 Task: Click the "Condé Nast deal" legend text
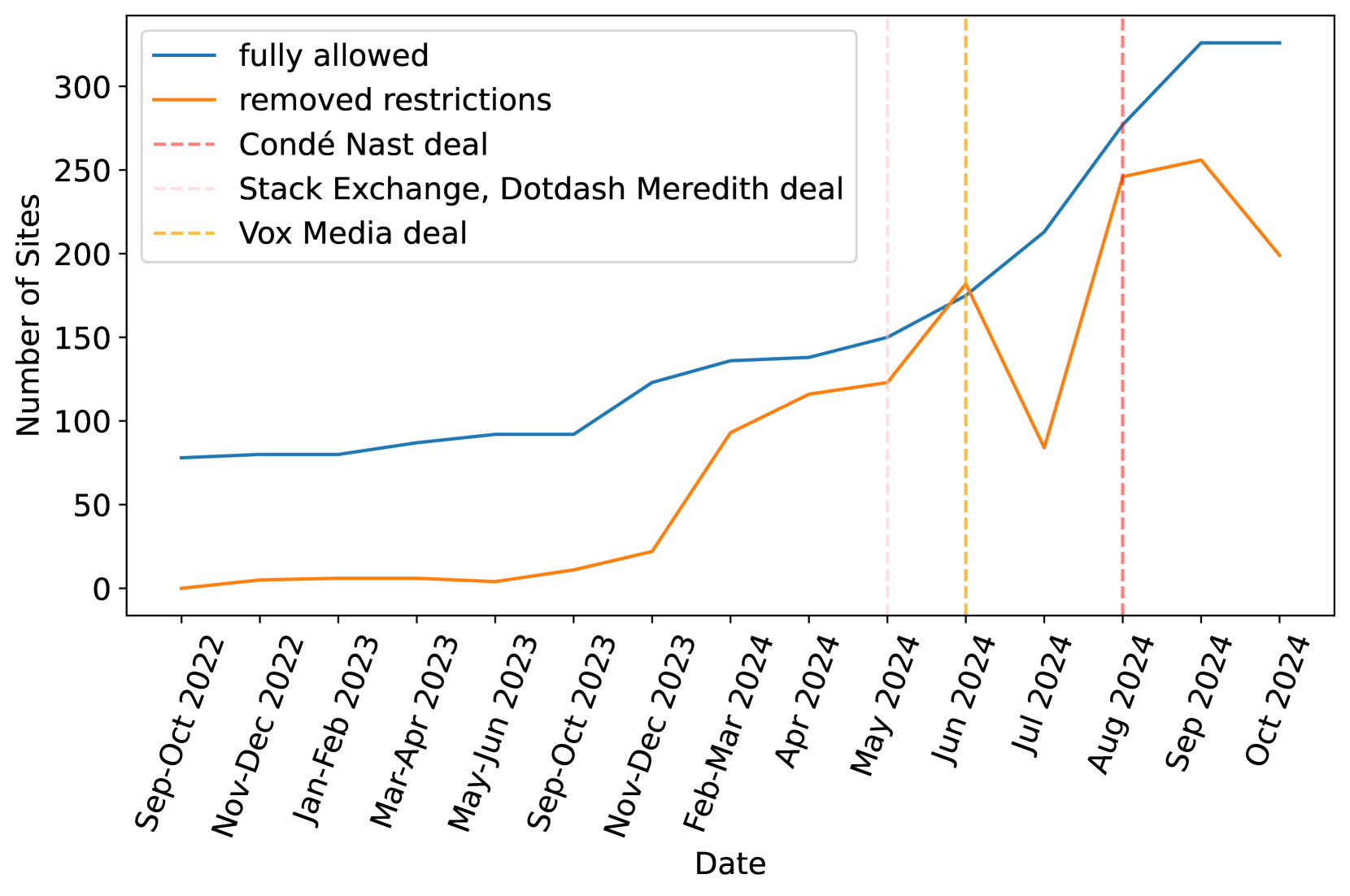pyautogui.click(x=363, y=145)
